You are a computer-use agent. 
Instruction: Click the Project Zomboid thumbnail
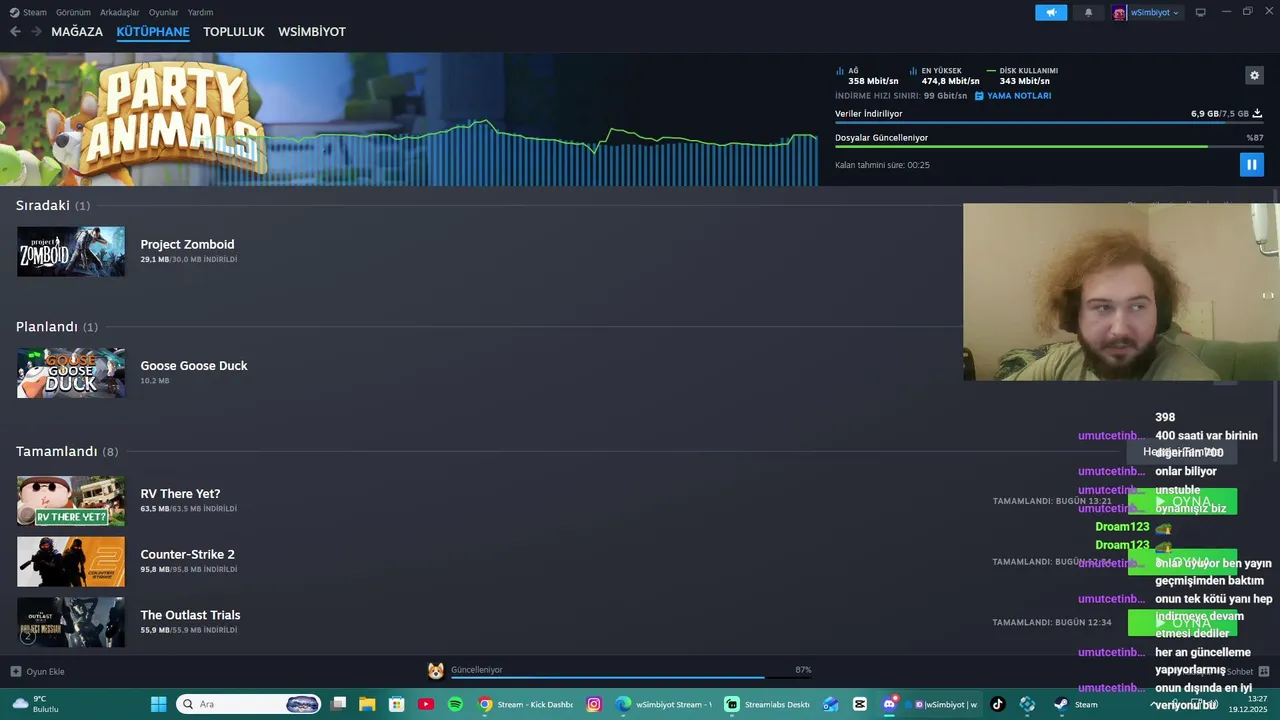pos(71,251)
